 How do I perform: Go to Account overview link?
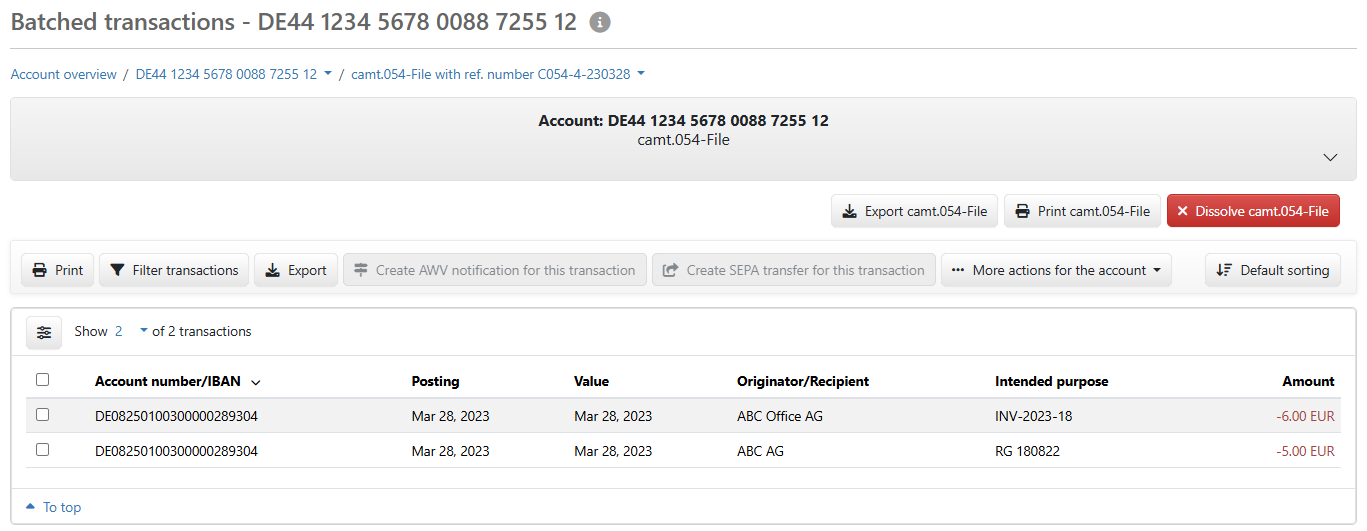(x=64, y=74)
